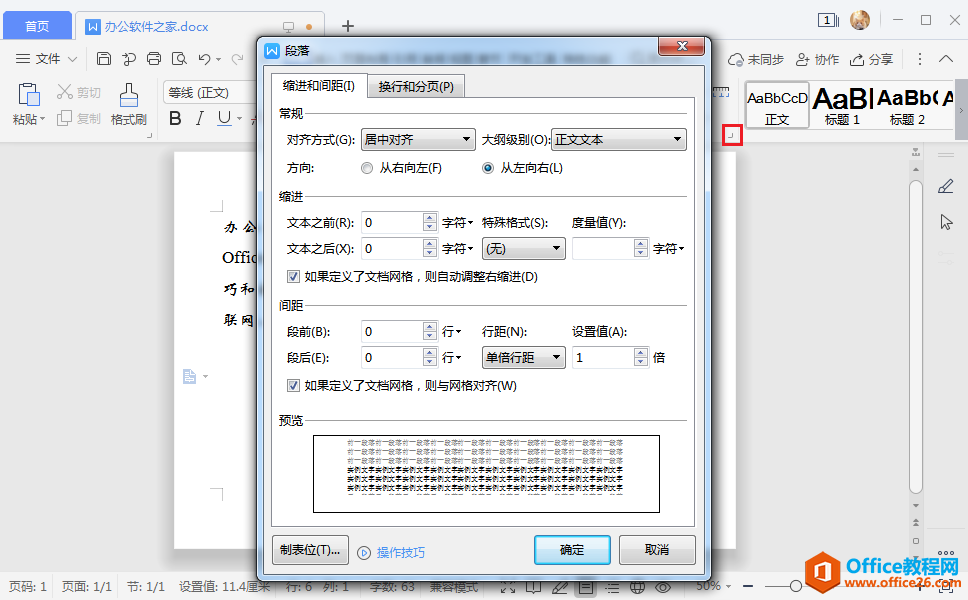Open the 操作技巧 tips link

392,552
